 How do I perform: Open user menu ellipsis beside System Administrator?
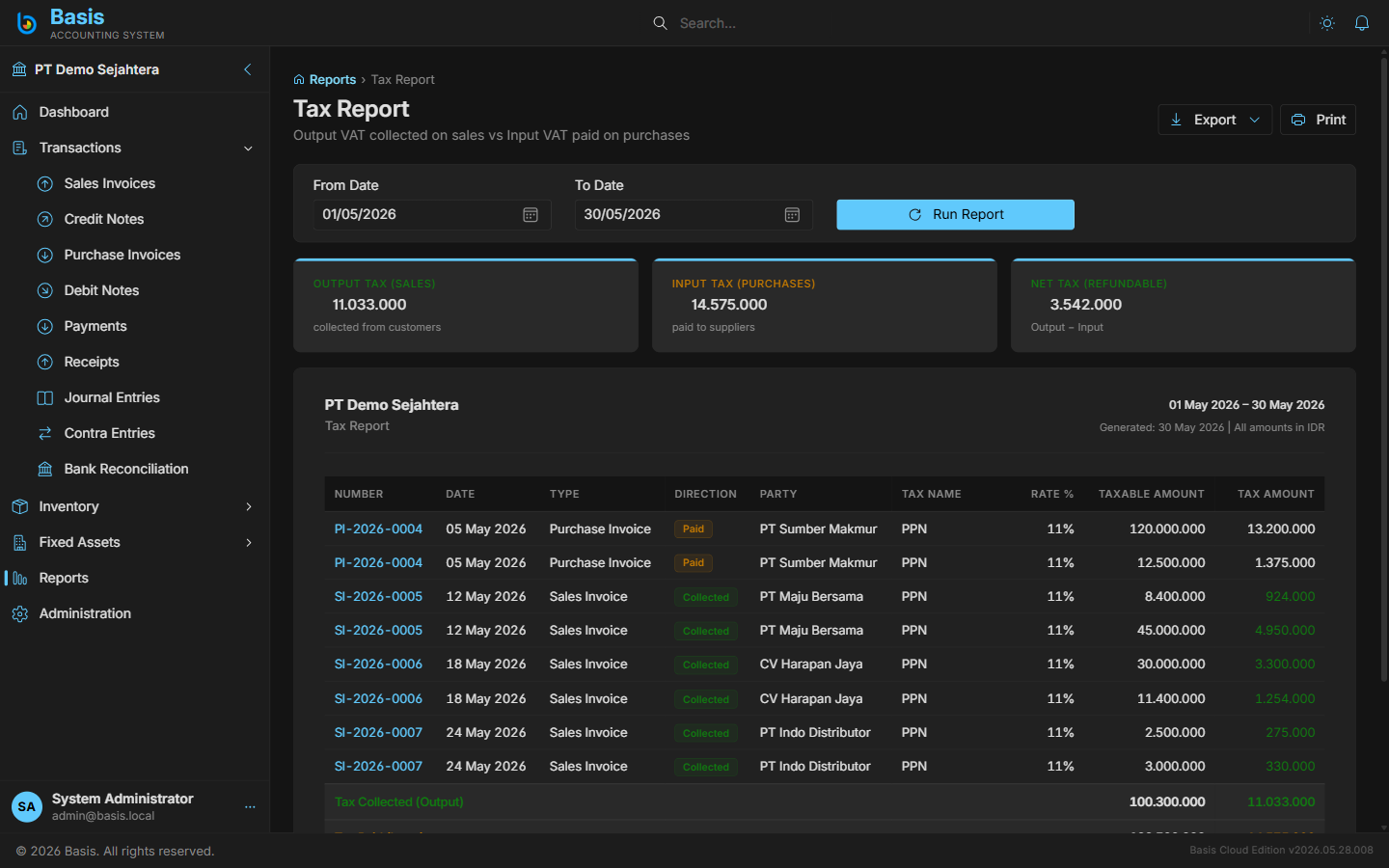click(x=250, y=807)
